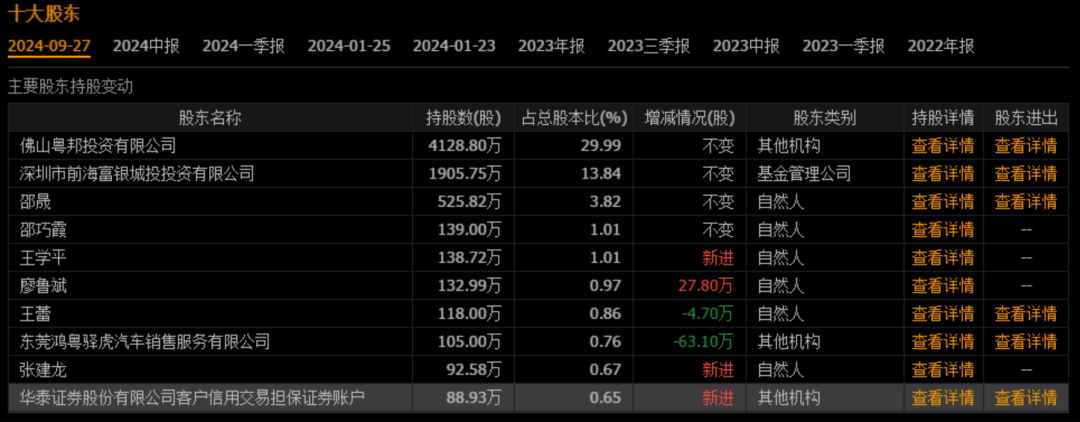1080x422 pixels.
Task: Click the 占总股本比(%) column header
Action: point(575,118)
